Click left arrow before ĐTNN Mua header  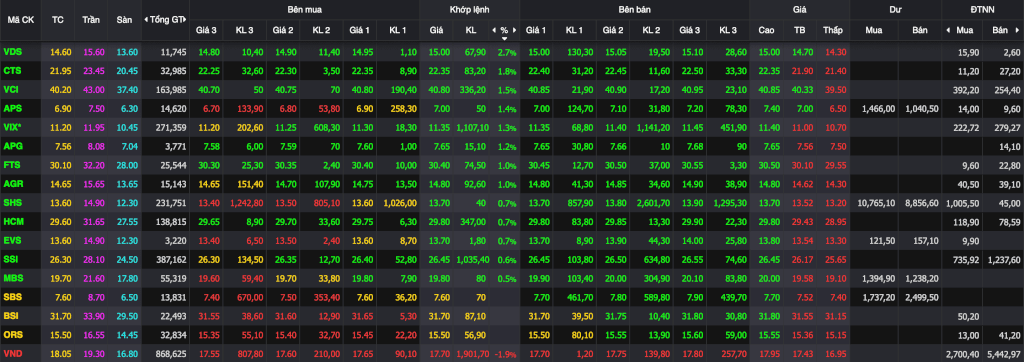(948, 30)
